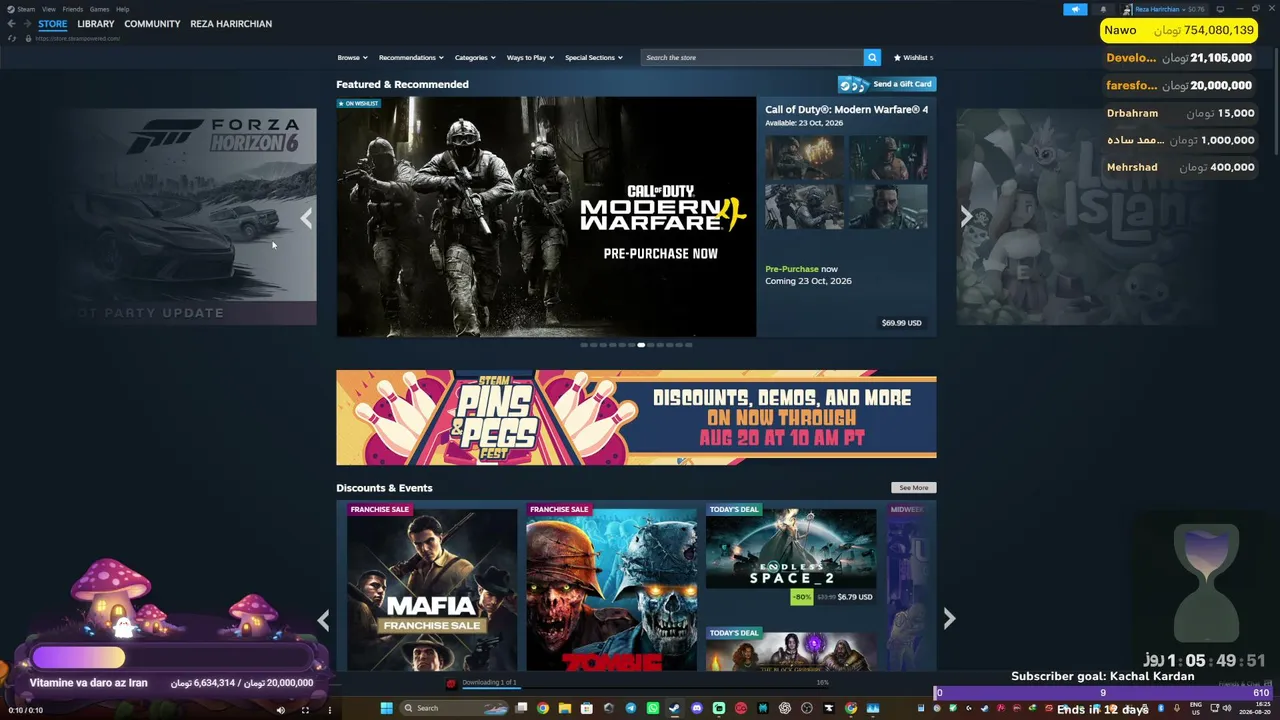Open the View menu

48,9
